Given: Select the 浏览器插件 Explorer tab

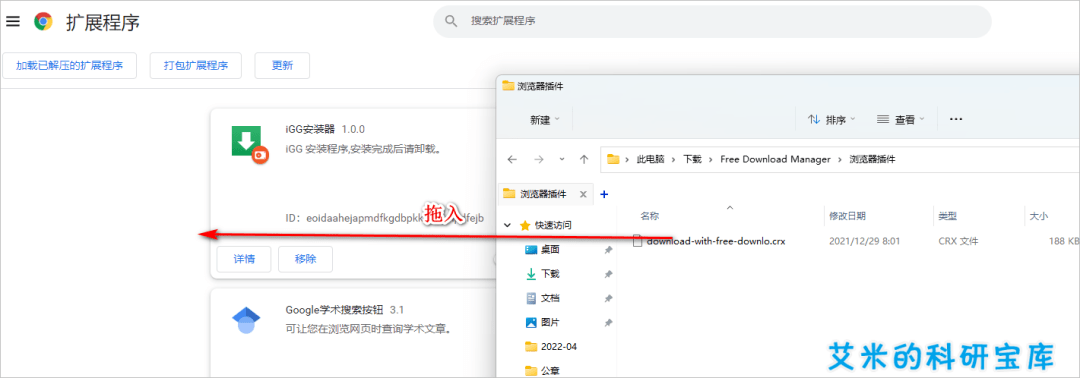Looking at the screenshot, I should click(x=543, y=194).
